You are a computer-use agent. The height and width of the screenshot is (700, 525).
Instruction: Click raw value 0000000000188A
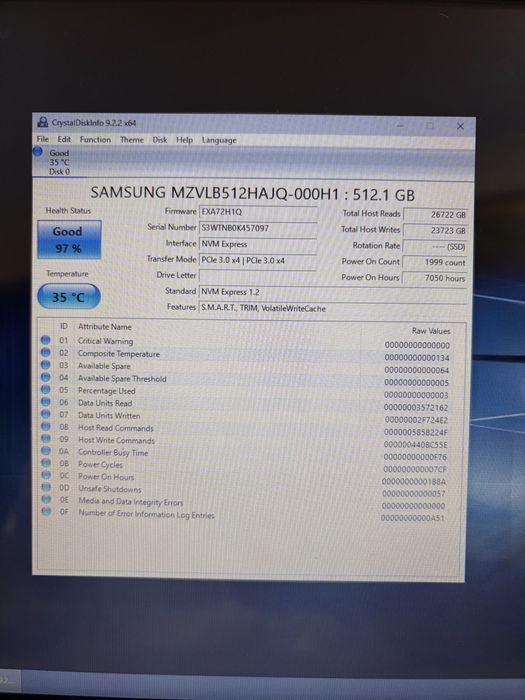click(x=414, y=481)
